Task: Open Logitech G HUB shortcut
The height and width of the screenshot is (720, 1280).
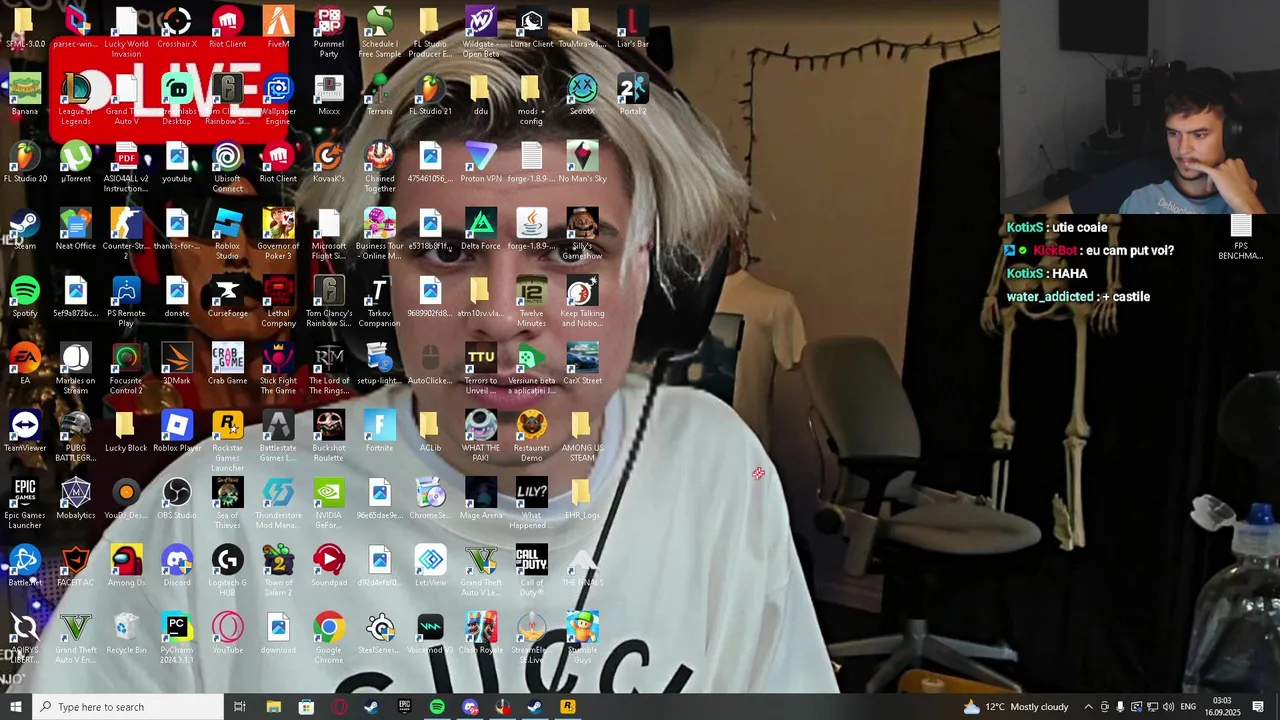Action: point(227,570)
